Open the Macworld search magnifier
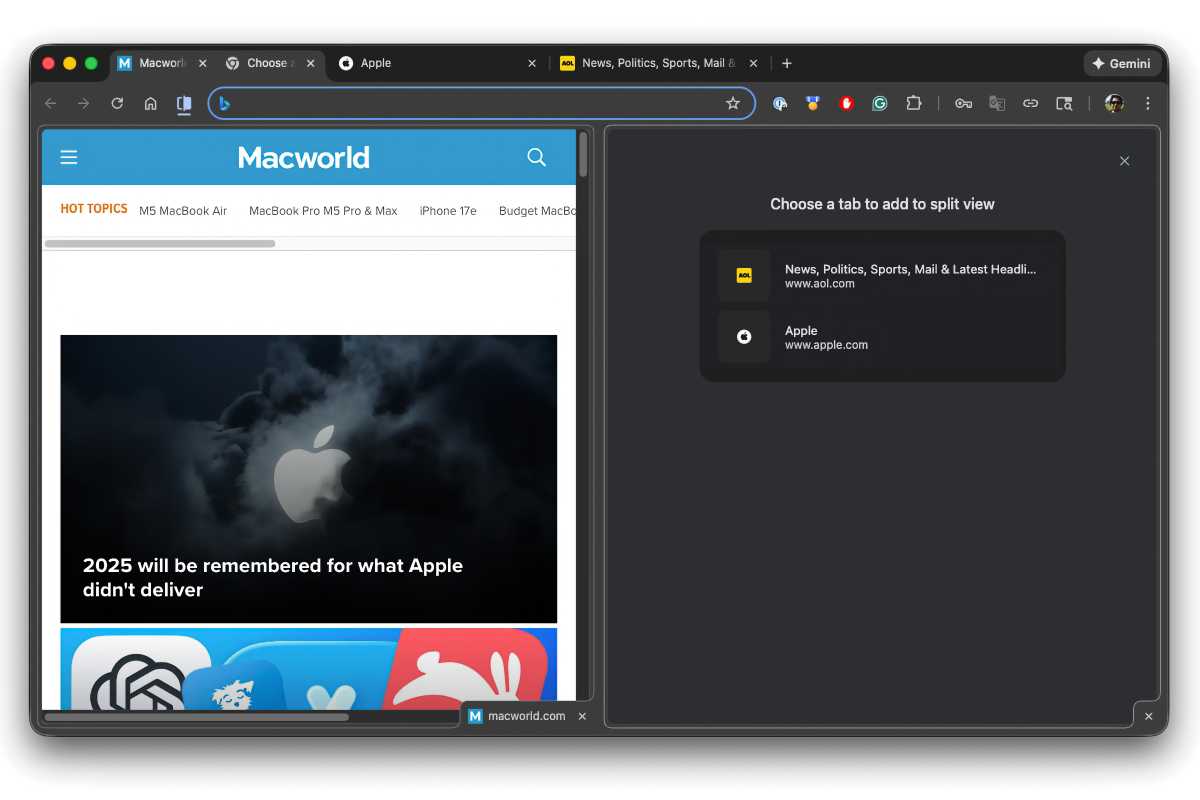1200x800 pixels. pos(536,157)
